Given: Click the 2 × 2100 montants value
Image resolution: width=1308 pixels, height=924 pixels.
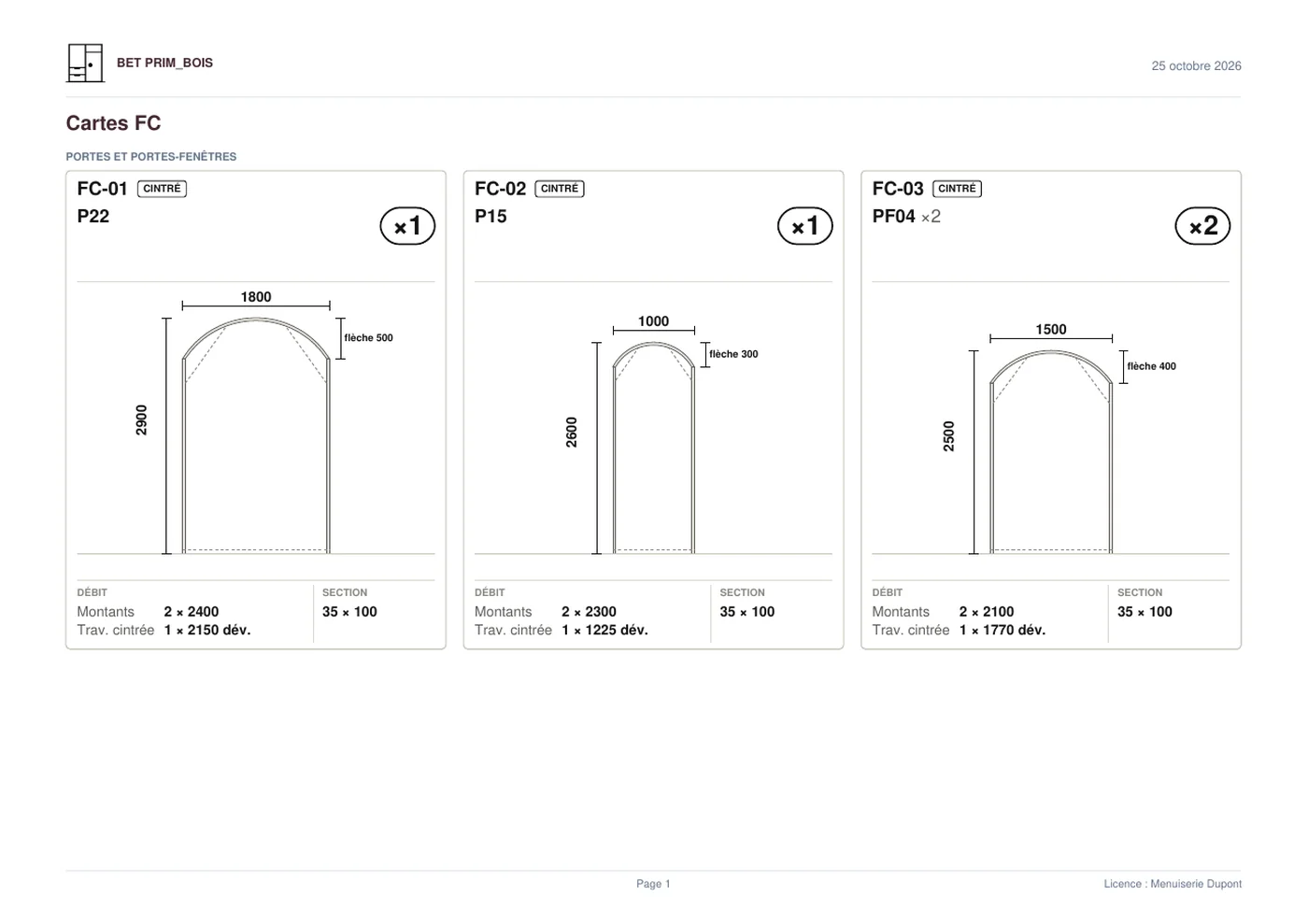Looking at the screenshot, I should coord(987,612).
